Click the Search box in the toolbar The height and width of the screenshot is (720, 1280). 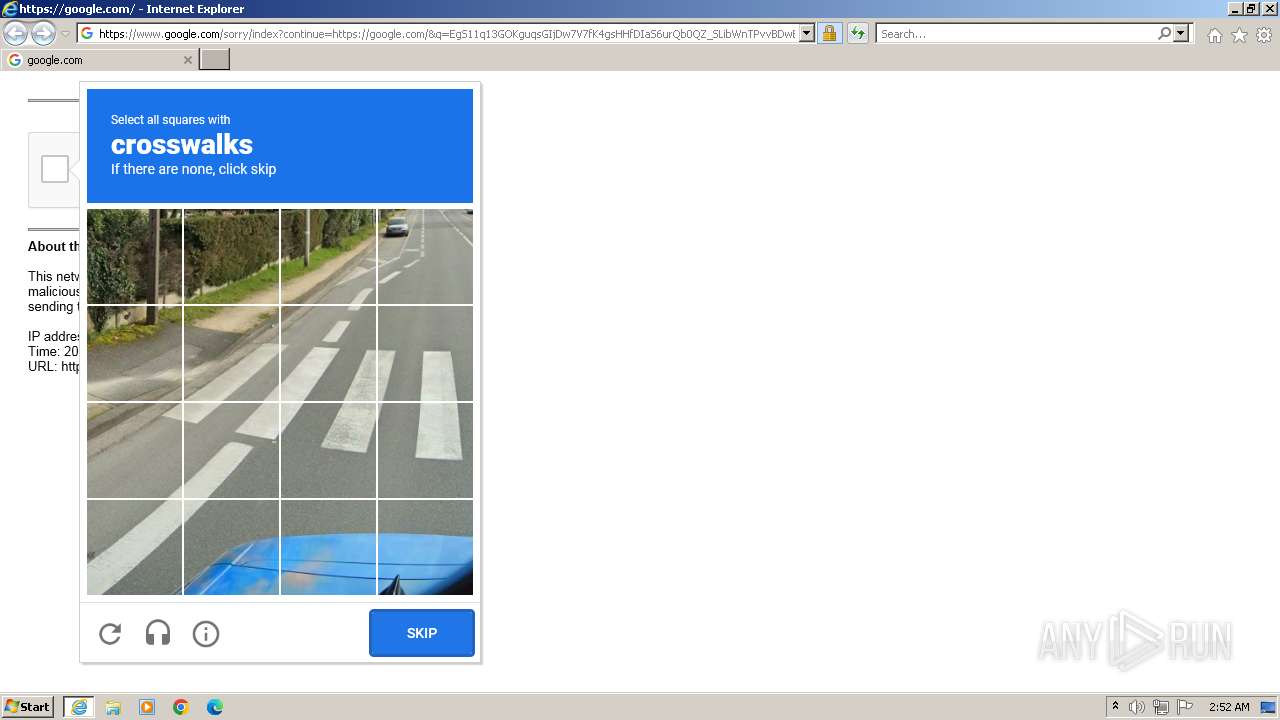coord(1017,34)
